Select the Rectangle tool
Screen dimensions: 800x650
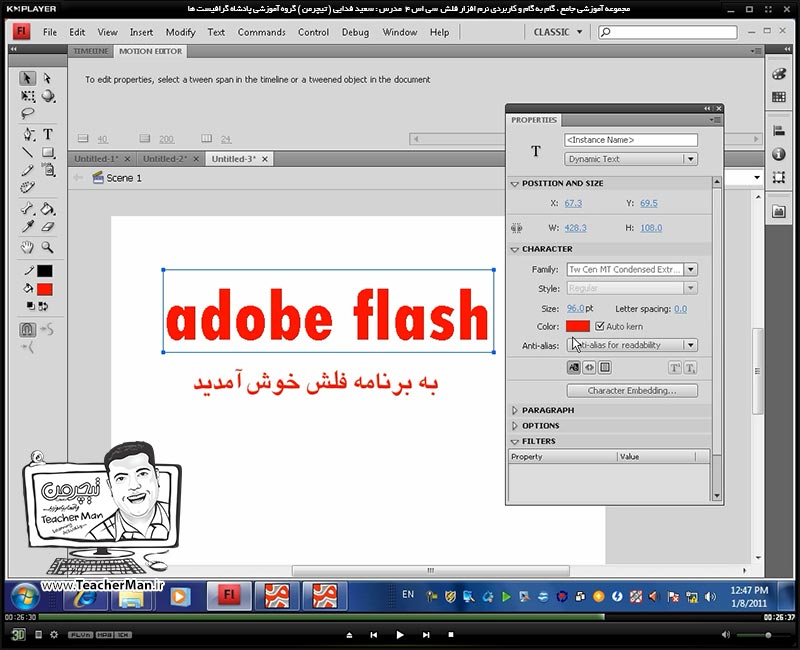tap(48, 152)
